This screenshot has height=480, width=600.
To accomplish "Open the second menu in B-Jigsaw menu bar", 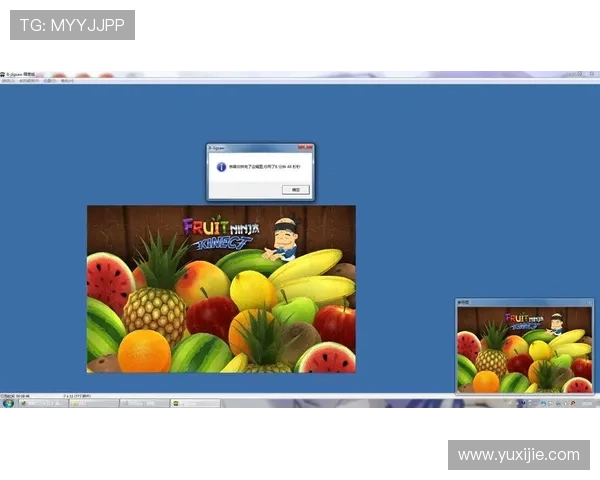I will coord(27,81).
